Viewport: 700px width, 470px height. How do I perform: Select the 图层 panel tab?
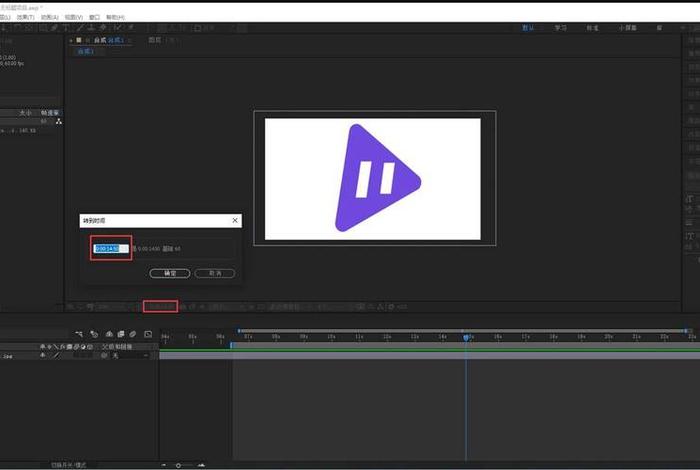(x=154, y=40)
